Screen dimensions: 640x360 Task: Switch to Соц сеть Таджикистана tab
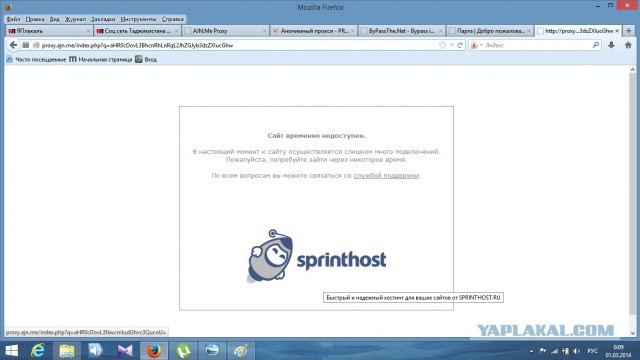click(x=137, y=31)
